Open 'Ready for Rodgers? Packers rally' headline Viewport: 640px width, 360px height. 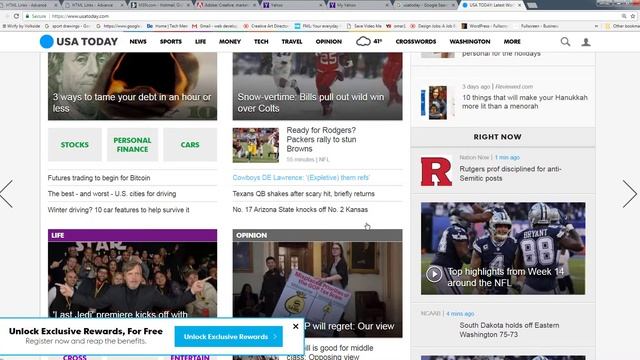coord(321,140)
